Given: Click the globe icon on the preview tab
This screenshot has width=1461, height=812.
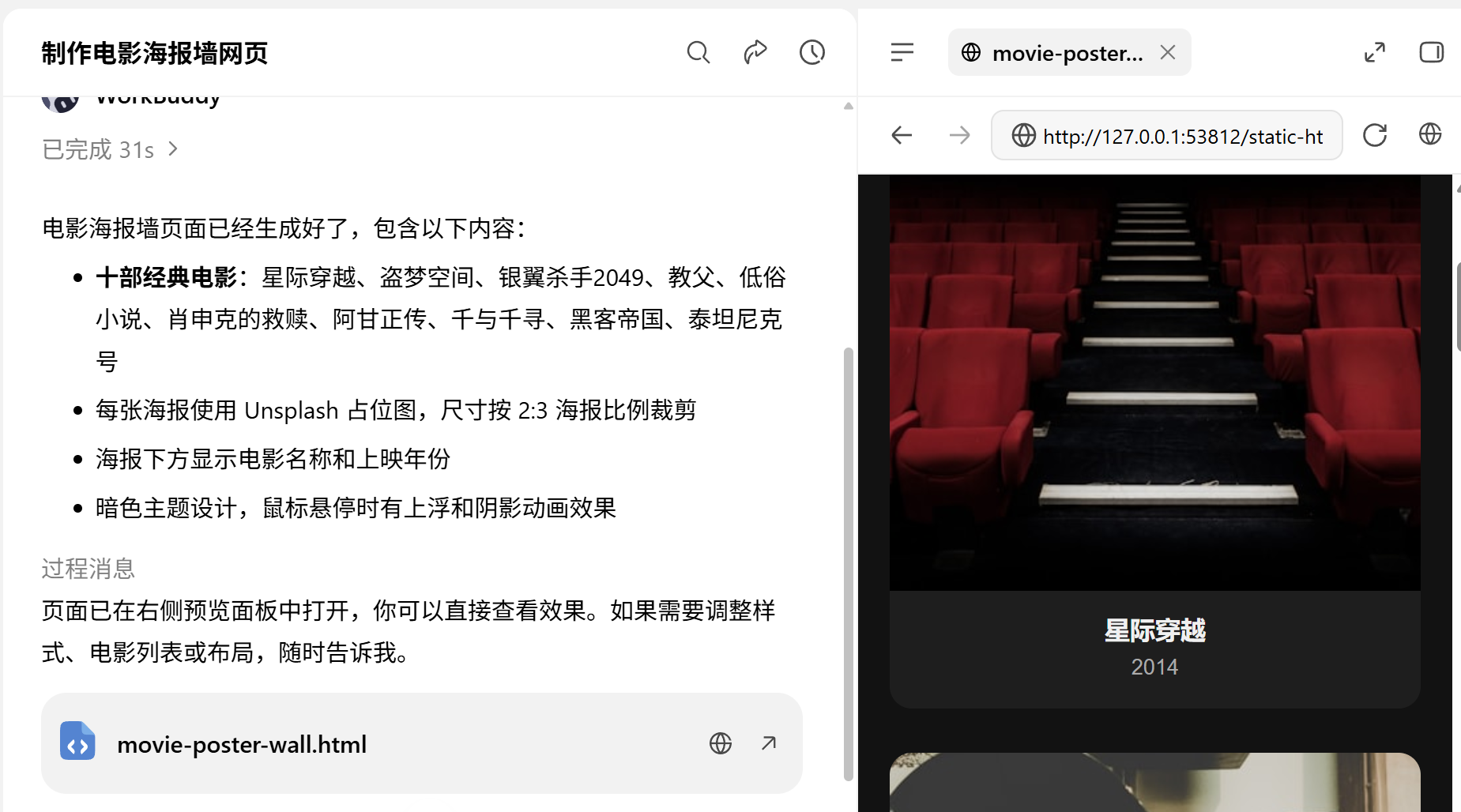Looking at the screenshot, I should pyautogui.click(x=971, y=53).
